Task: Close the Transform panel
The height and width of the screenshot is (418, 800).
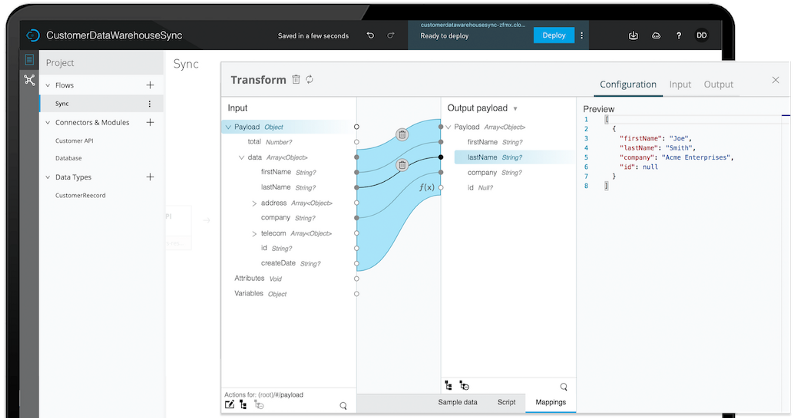Action: [776, 80]
